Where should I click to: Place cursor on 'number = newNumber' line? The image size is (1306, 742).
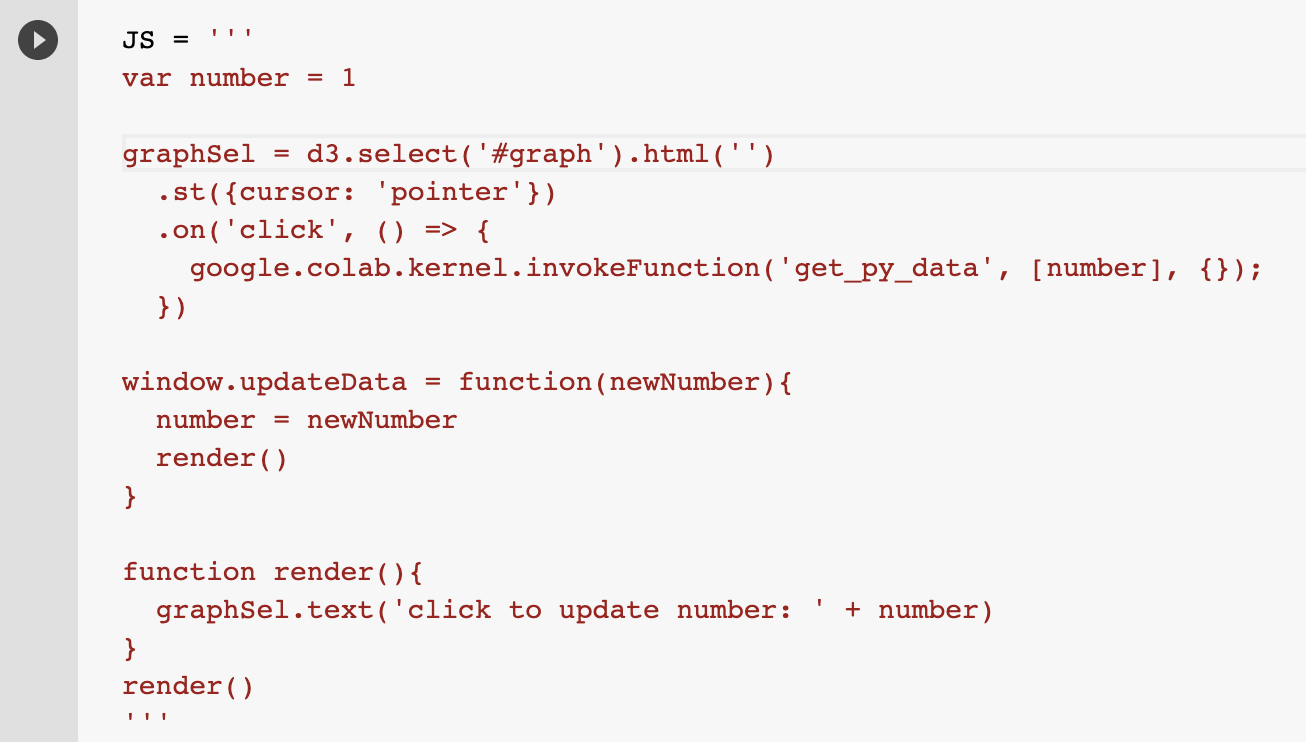[x=306, y=420]
